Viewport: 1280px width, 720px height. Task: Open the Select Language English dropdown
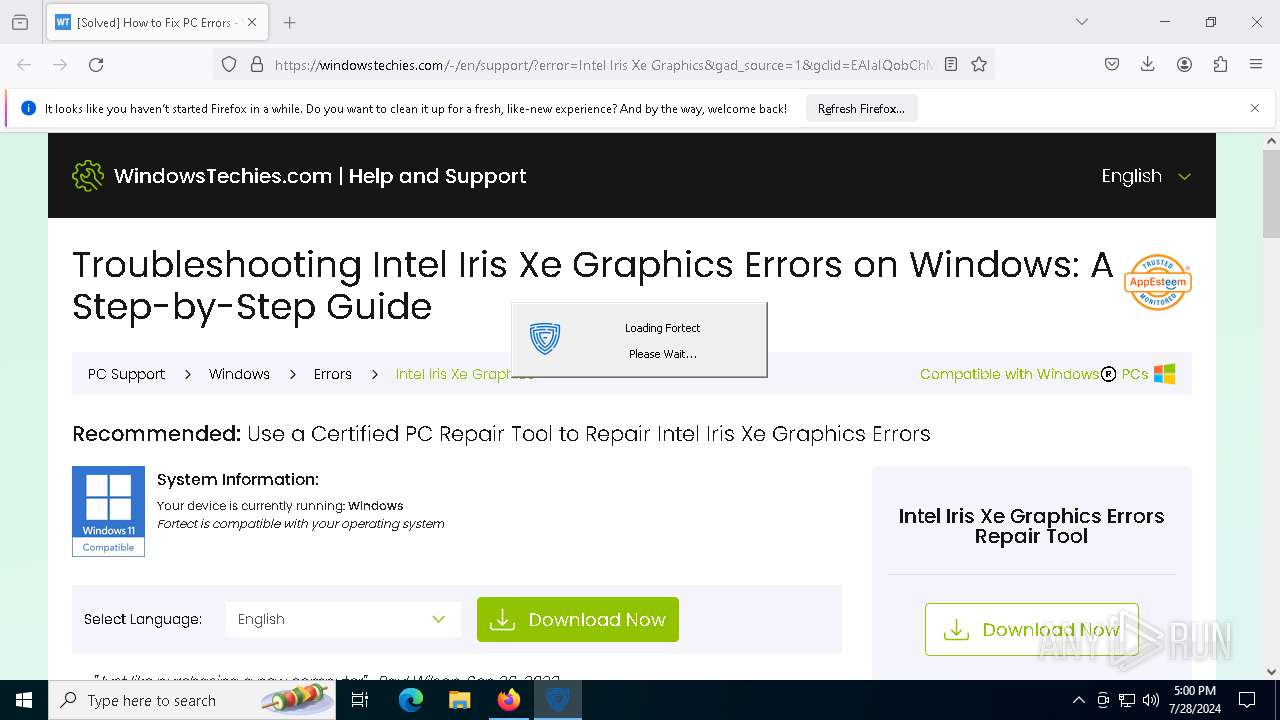tap(343, 619)
